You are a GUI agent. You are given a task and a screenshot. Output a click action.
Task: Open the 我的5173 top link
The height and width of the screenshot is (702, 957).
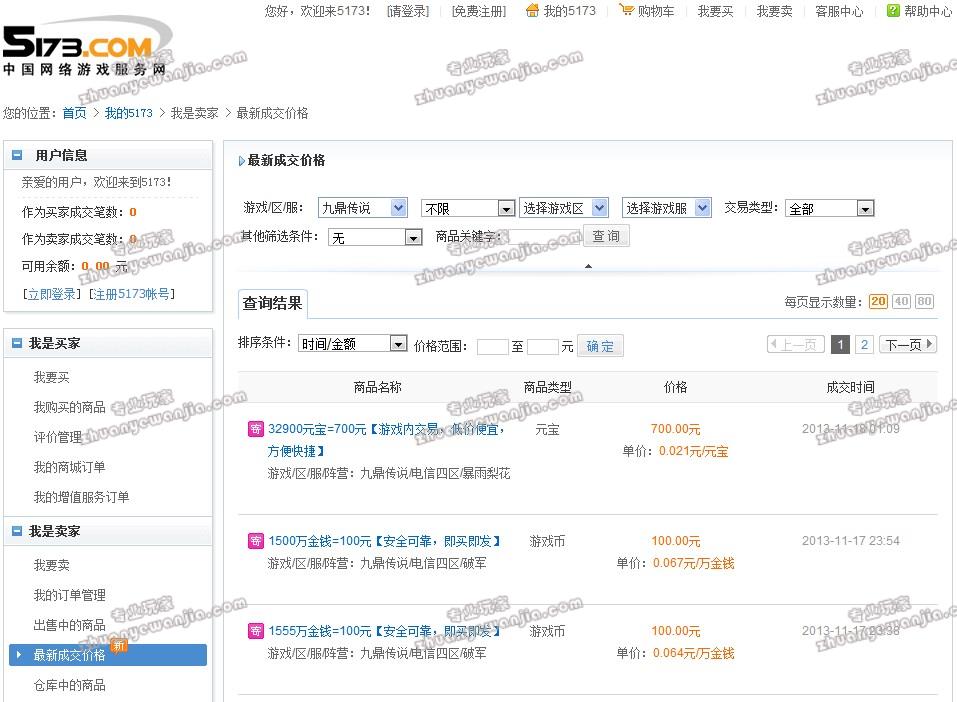tap(569, 11)
